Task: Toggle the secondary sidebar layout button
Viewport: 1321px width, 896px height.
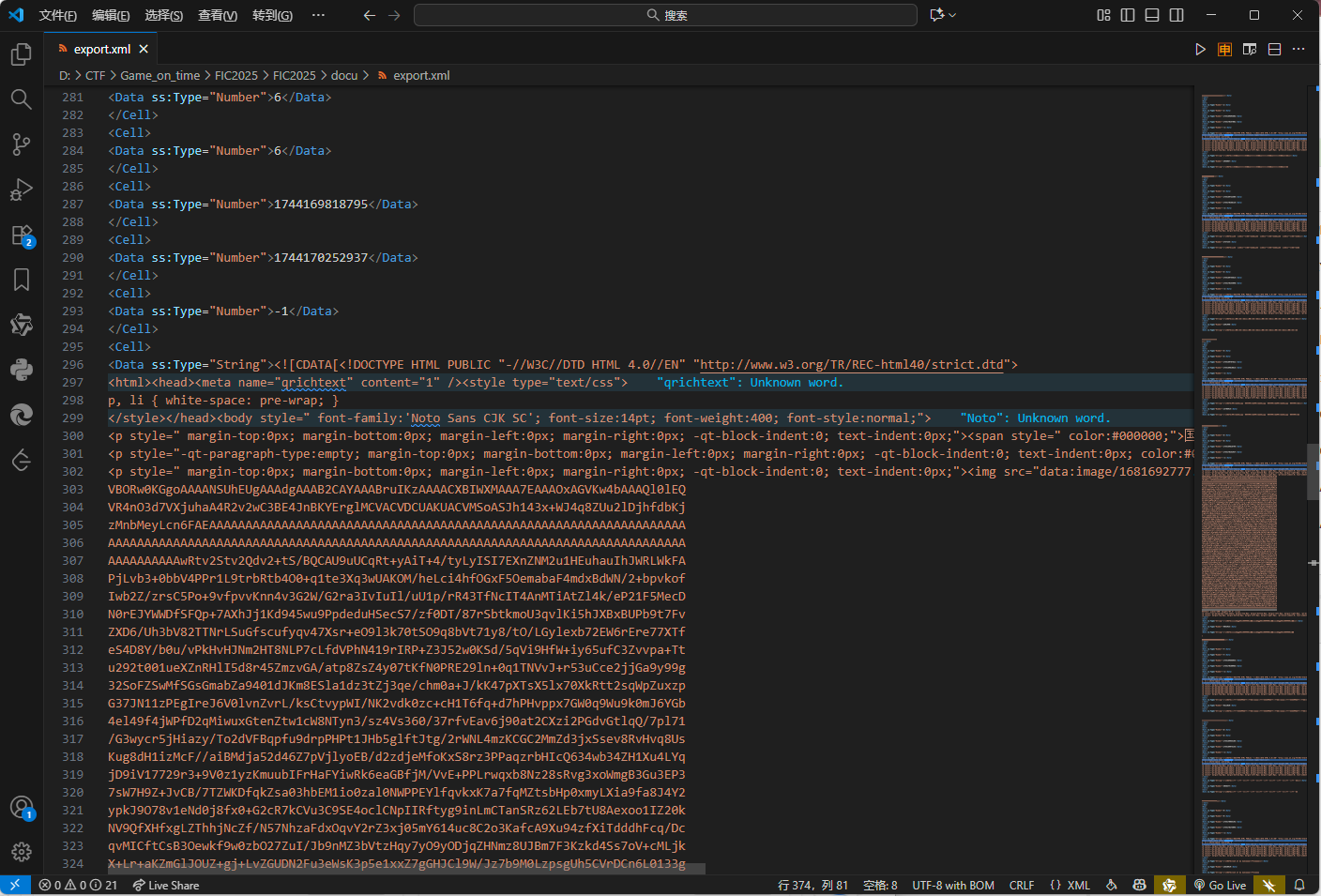Action: (1177, 15)
